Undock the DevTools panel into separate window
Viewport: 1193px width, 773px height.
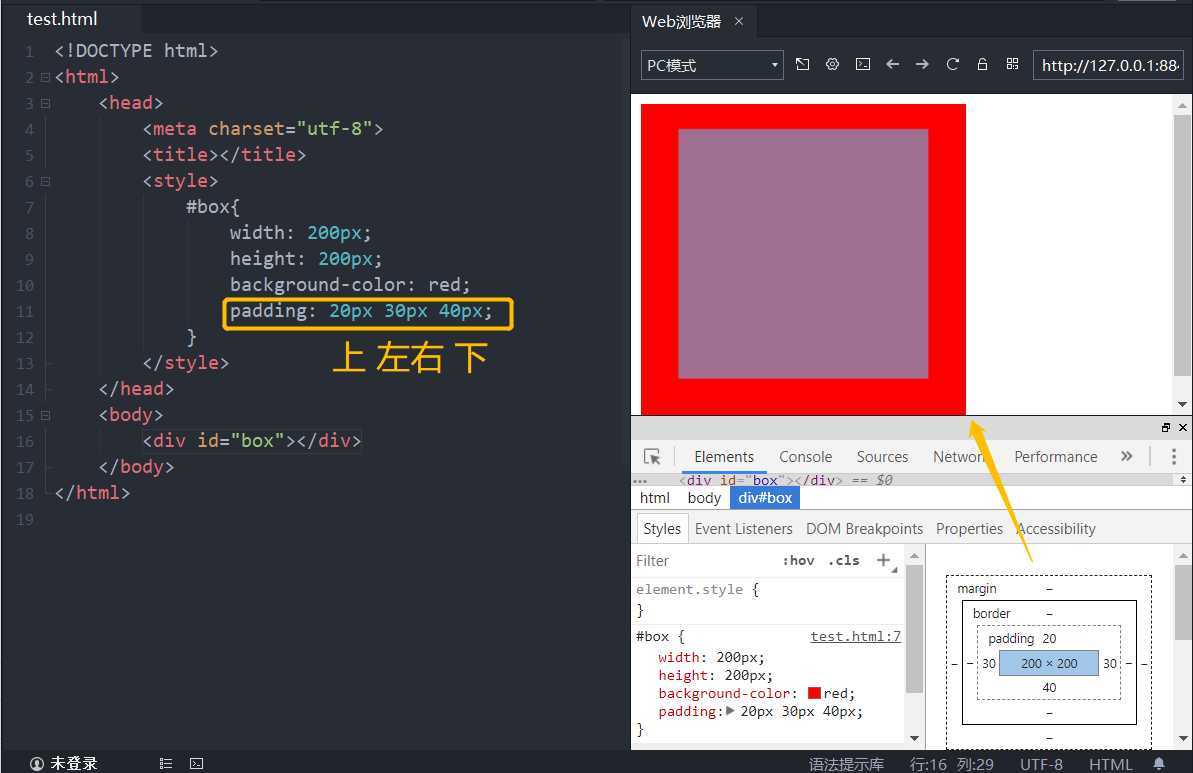[x=1166, y=428]
